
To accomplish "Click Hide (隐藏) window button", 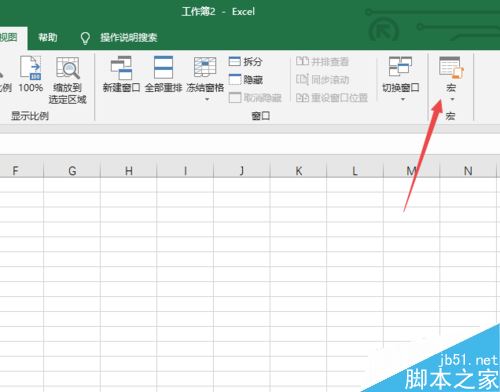I will click(x=246, y=80).
